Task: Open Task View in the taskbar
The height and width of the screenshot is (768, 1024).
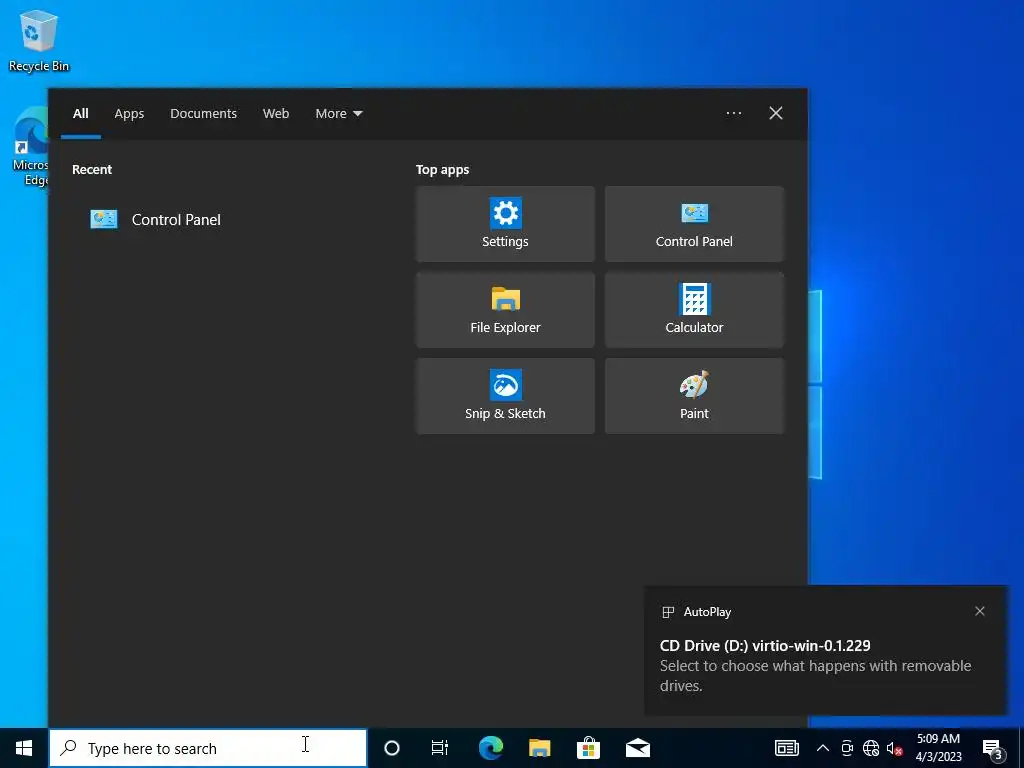Action: click(x=440, y=748)
